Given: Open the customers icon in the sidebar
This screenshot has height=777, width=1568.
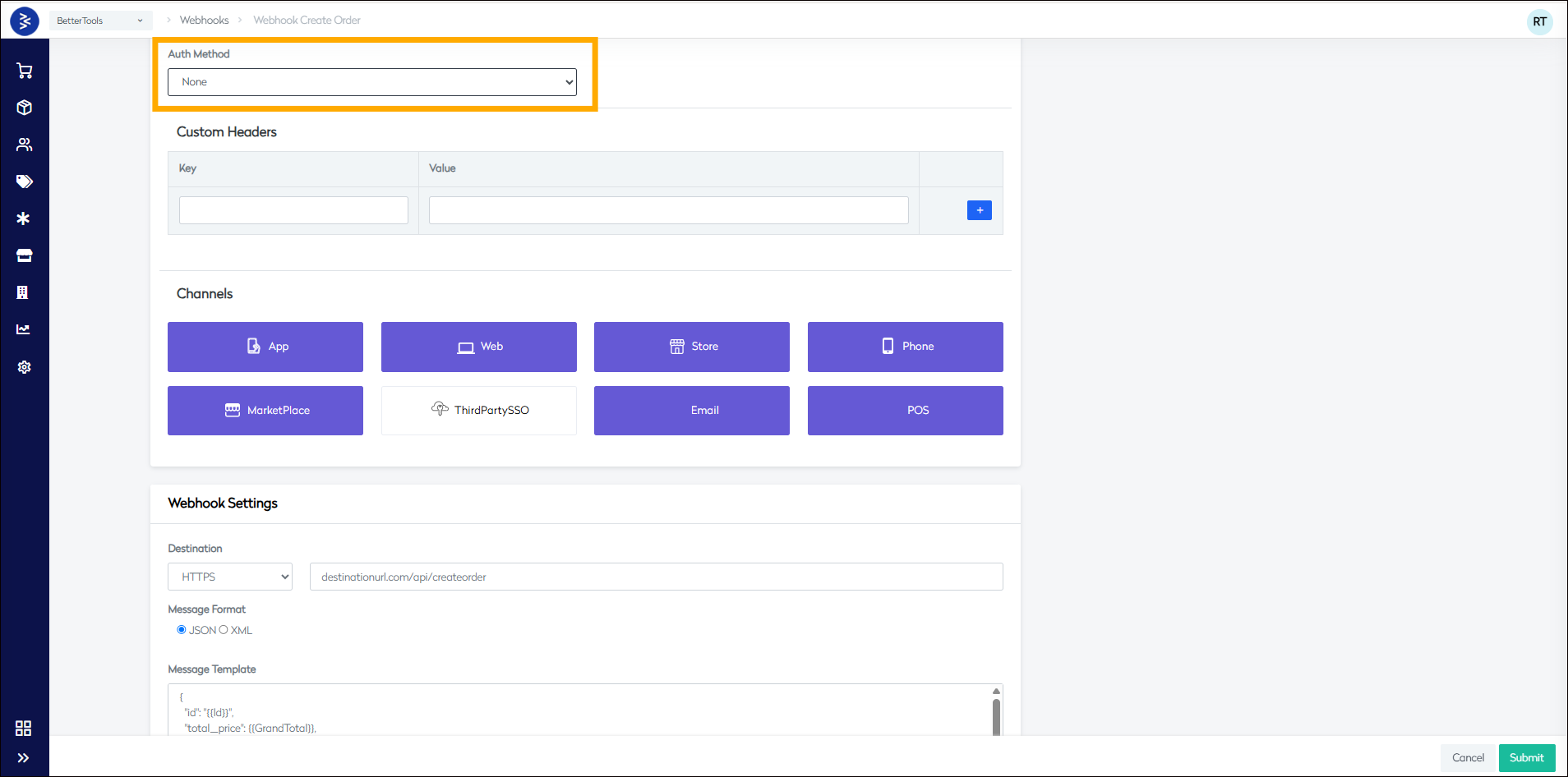Looking at the screenshot, I should tap(25, 145).
